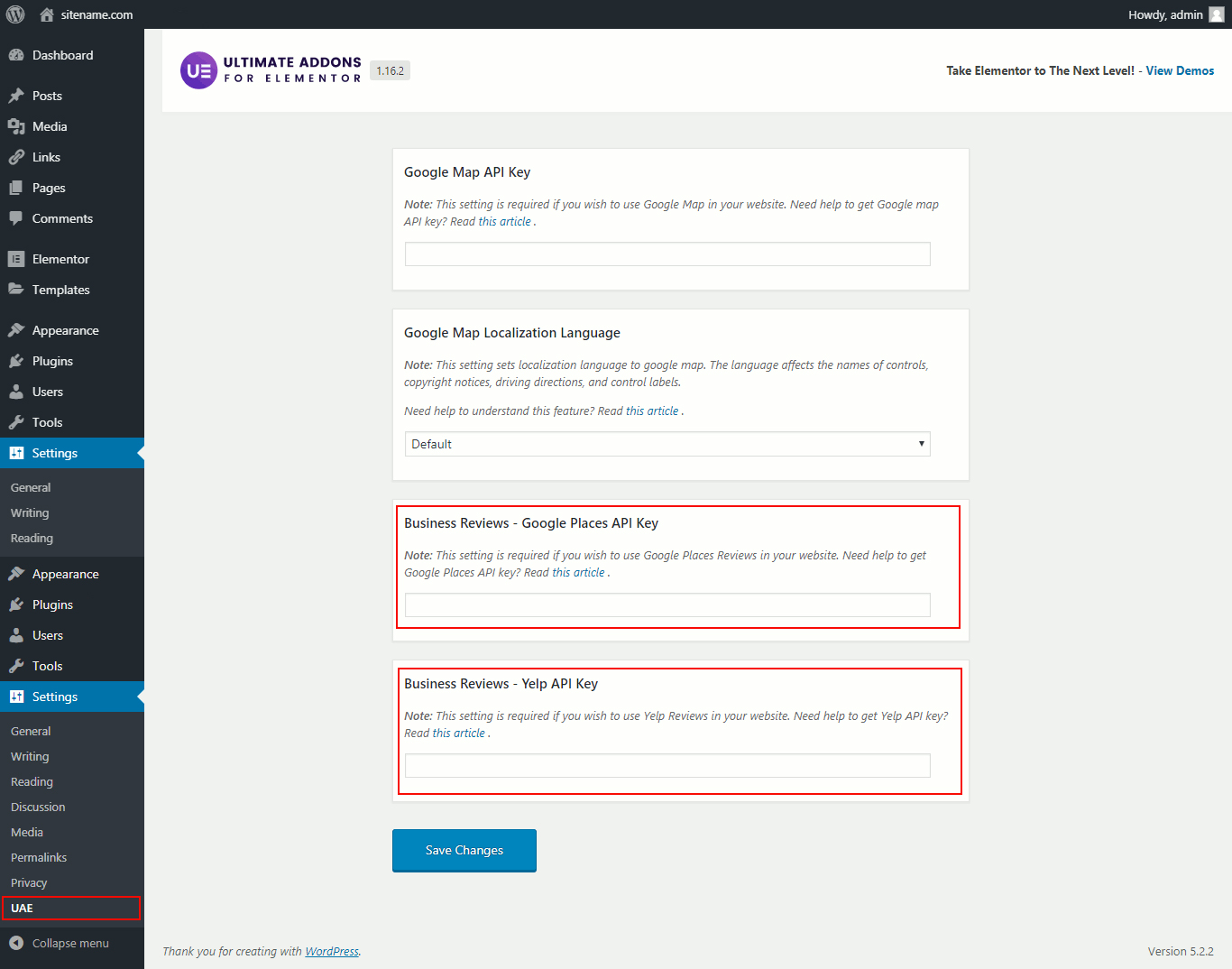Click the Collapse menu arrow icon
The height and width of the screenshot is (969, 1232).
[x=16, y=943]
